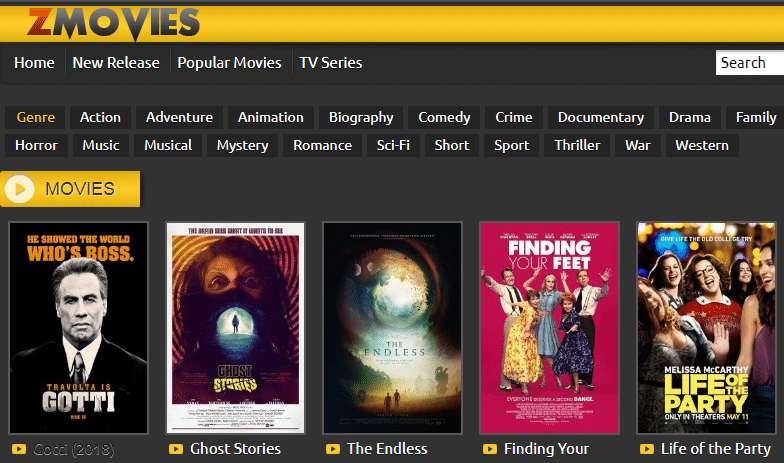The width and height of the screenshot is (784, 463).
Task: Open the Ghost Stories poster thumbnail
Action: coord(235,327)
